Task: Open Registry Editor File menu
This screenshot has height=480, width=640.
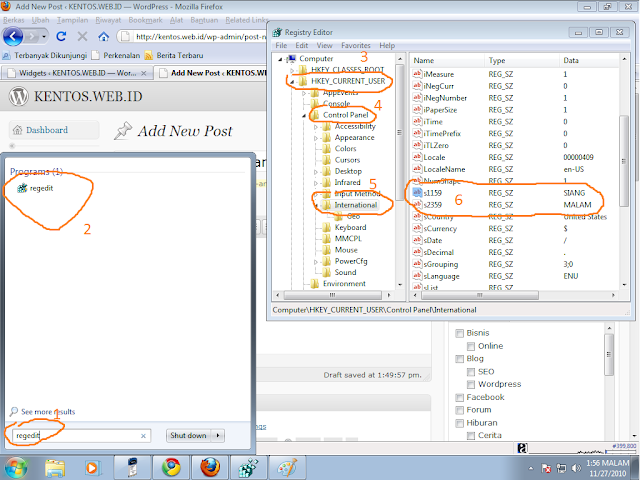Action: coord(281,46)
